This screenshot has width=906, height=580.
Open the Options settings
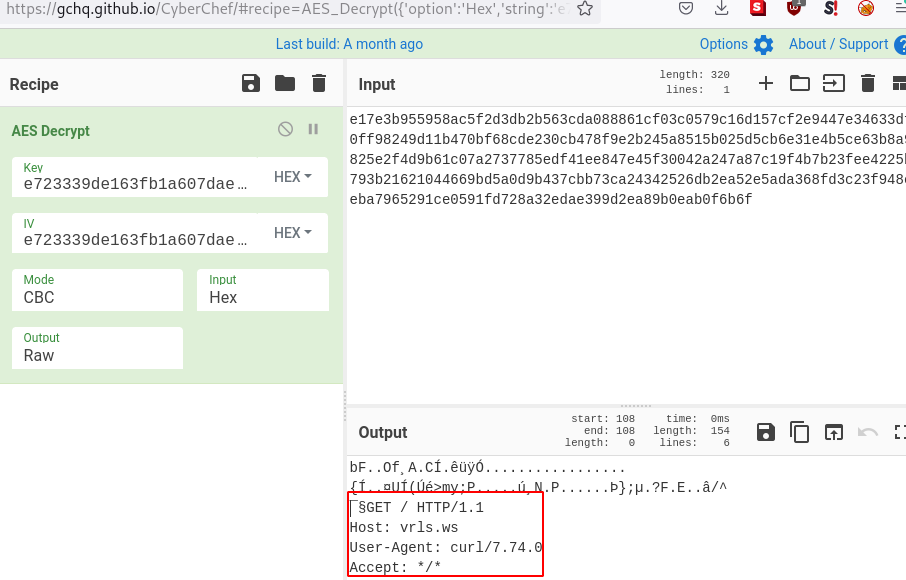(736, 44)
